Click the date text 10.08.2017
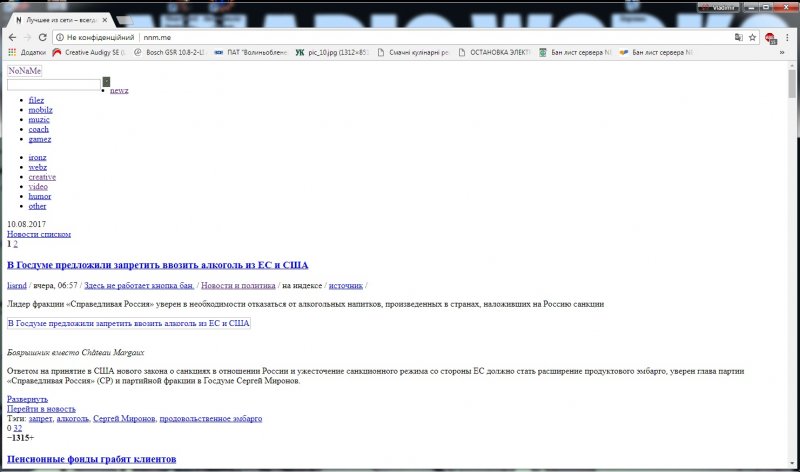The height and width of the screenshot is (472, 800). tap(27, 224)
